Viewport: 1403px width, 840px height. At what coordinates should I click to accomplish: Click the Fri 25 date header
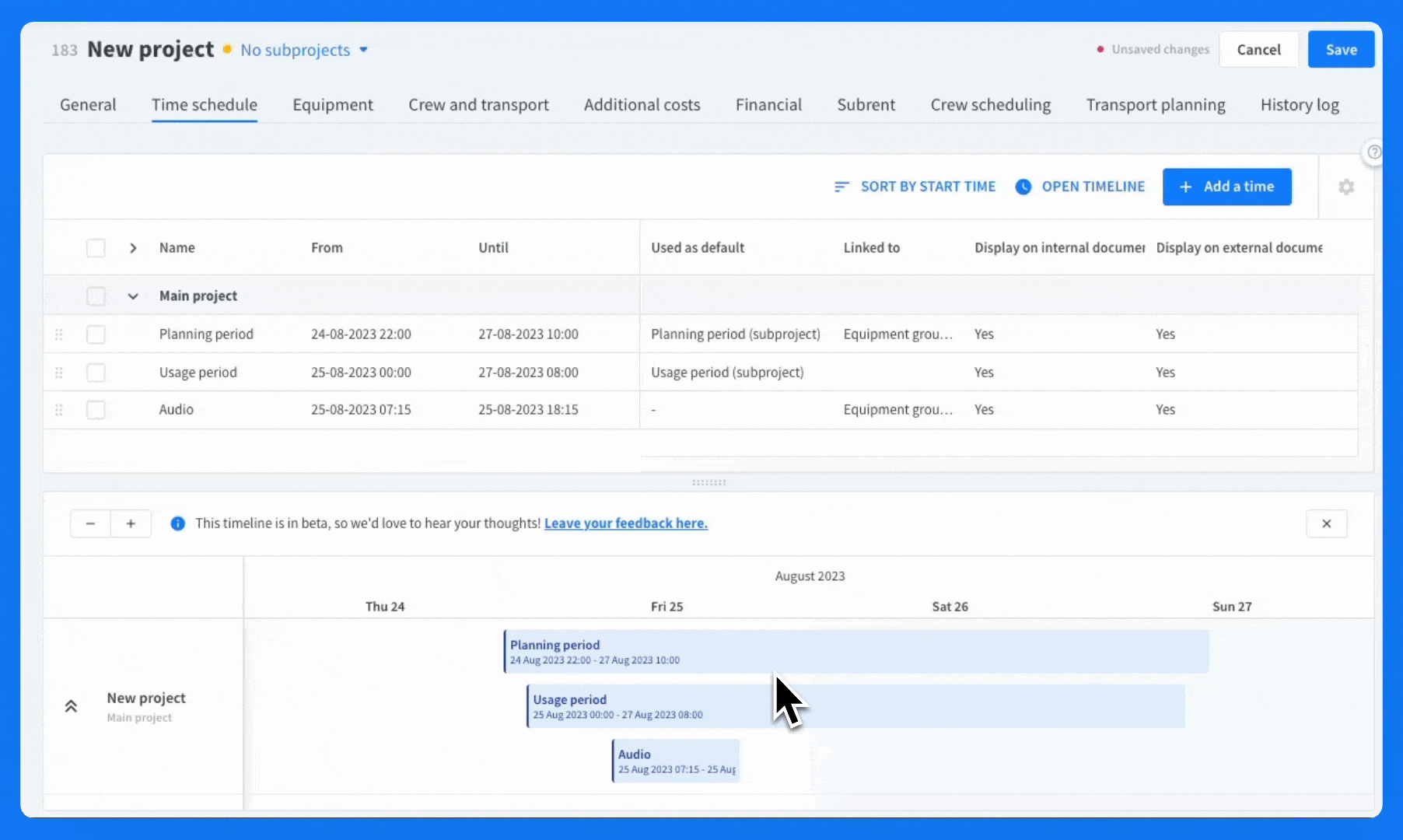(667, 607)
